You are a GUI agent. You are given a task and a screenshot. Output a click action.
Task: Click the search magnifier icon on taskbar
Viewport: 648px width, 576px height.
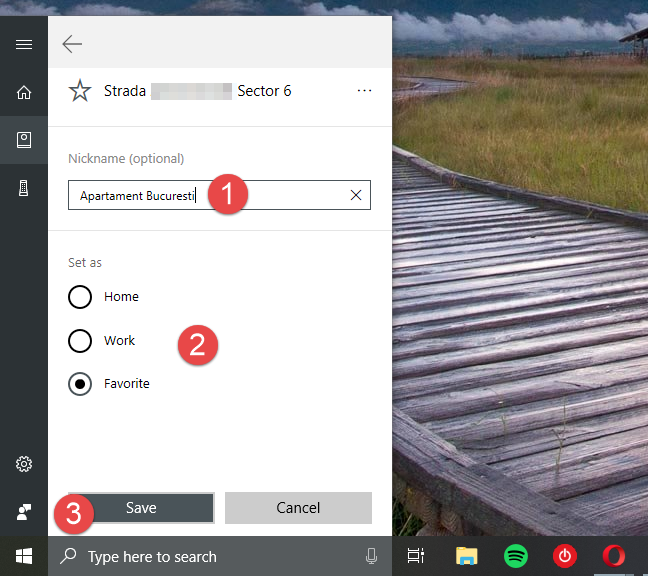(x=68, y=556)
